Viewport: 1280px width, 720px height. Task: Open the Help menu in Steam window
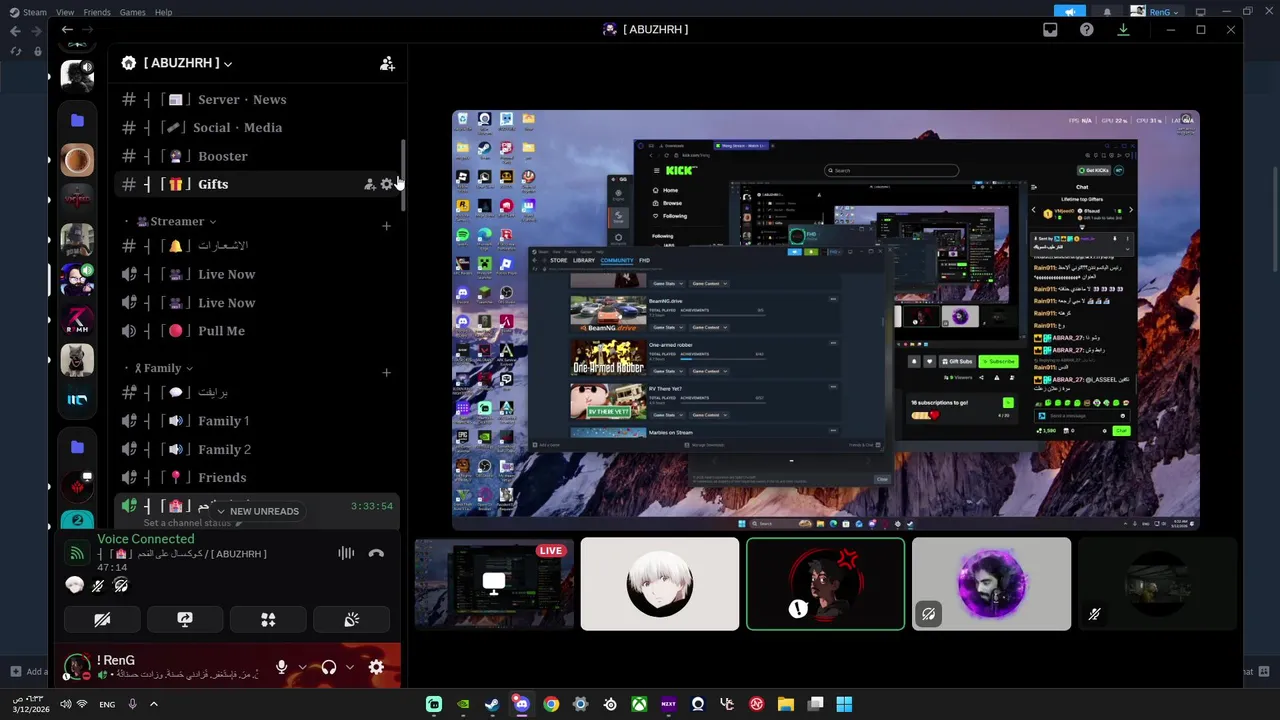click(x=163, y=12)
